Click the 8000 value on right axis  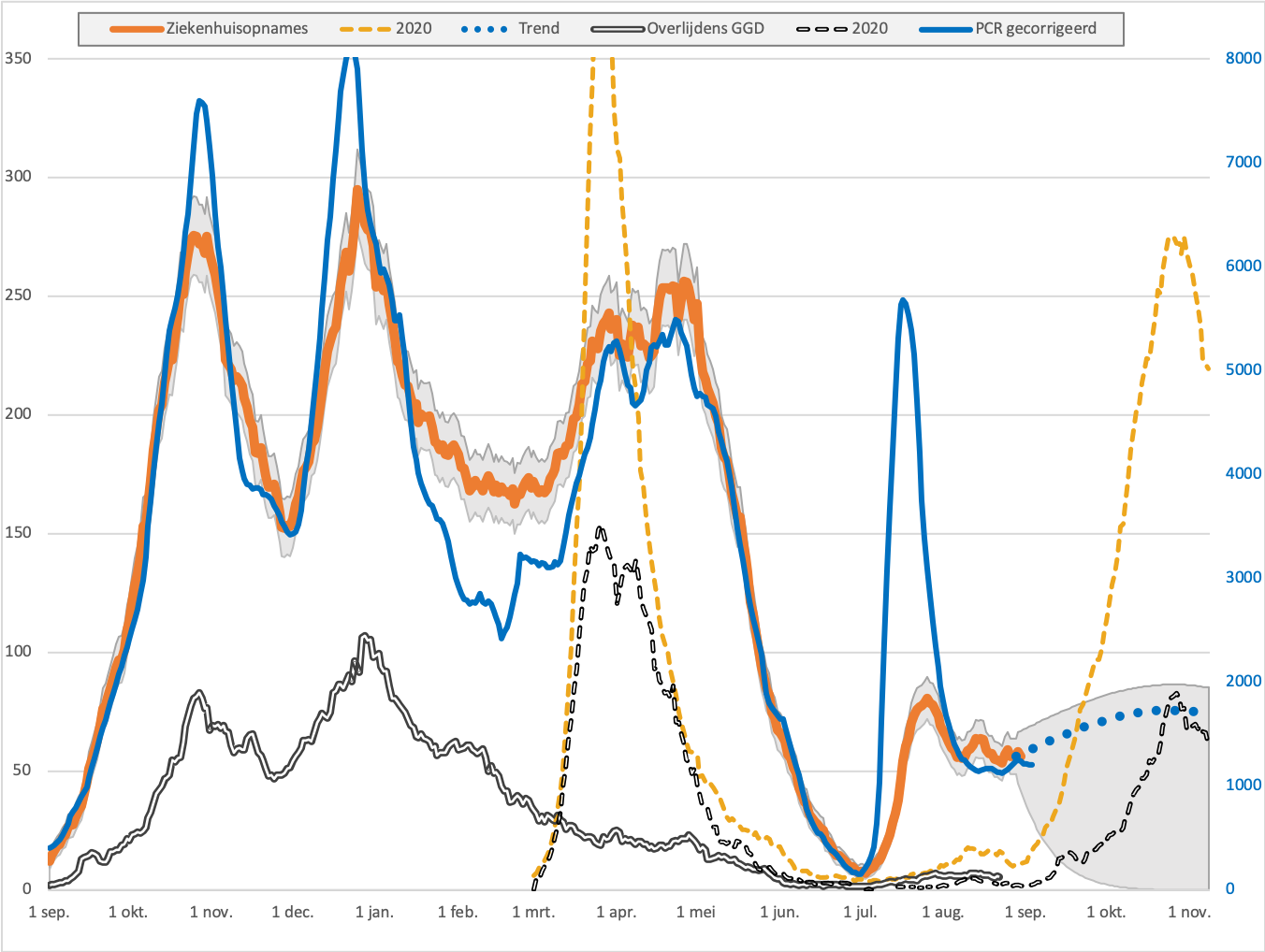(1243, 58)
